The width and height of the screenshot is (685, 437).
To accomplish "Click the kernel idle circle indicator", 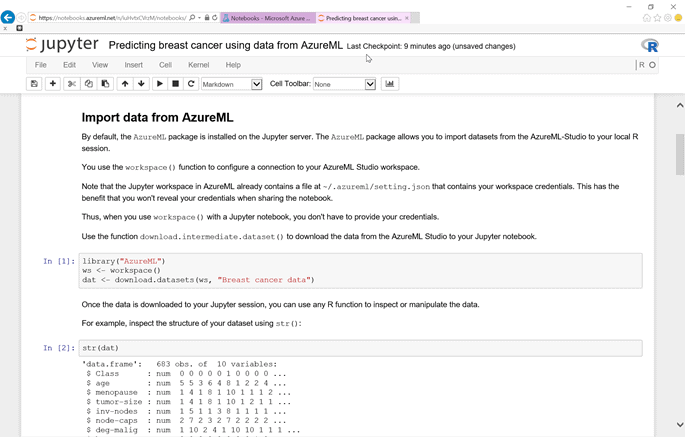I will point(652,65).
